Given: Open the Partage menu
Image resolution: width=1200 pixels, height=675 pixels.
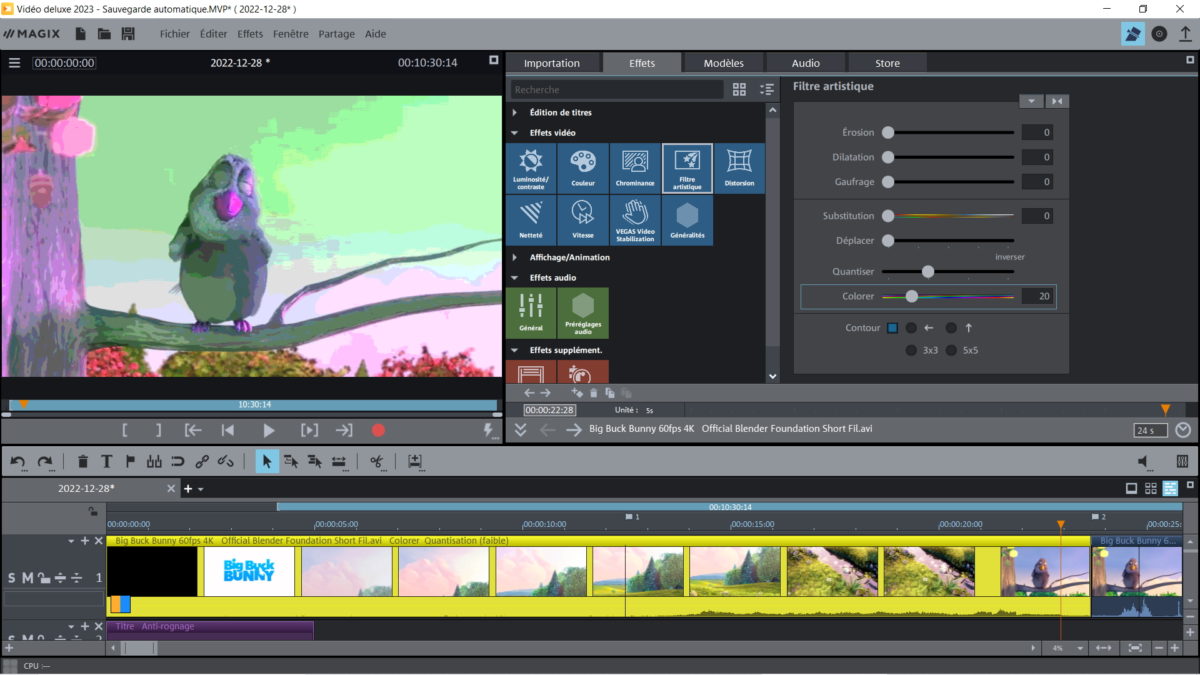Looking at the screenshot, I should pyautogui.click(x=336, y=34).
